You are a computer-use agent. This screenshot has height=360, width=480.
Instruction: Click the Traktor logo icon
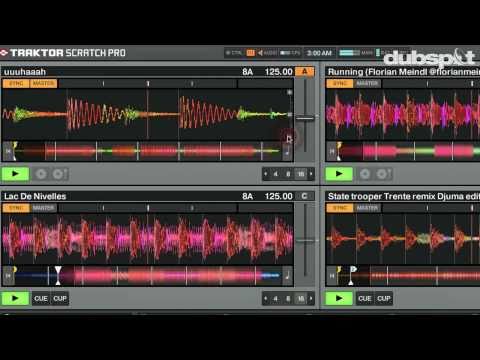4,53
